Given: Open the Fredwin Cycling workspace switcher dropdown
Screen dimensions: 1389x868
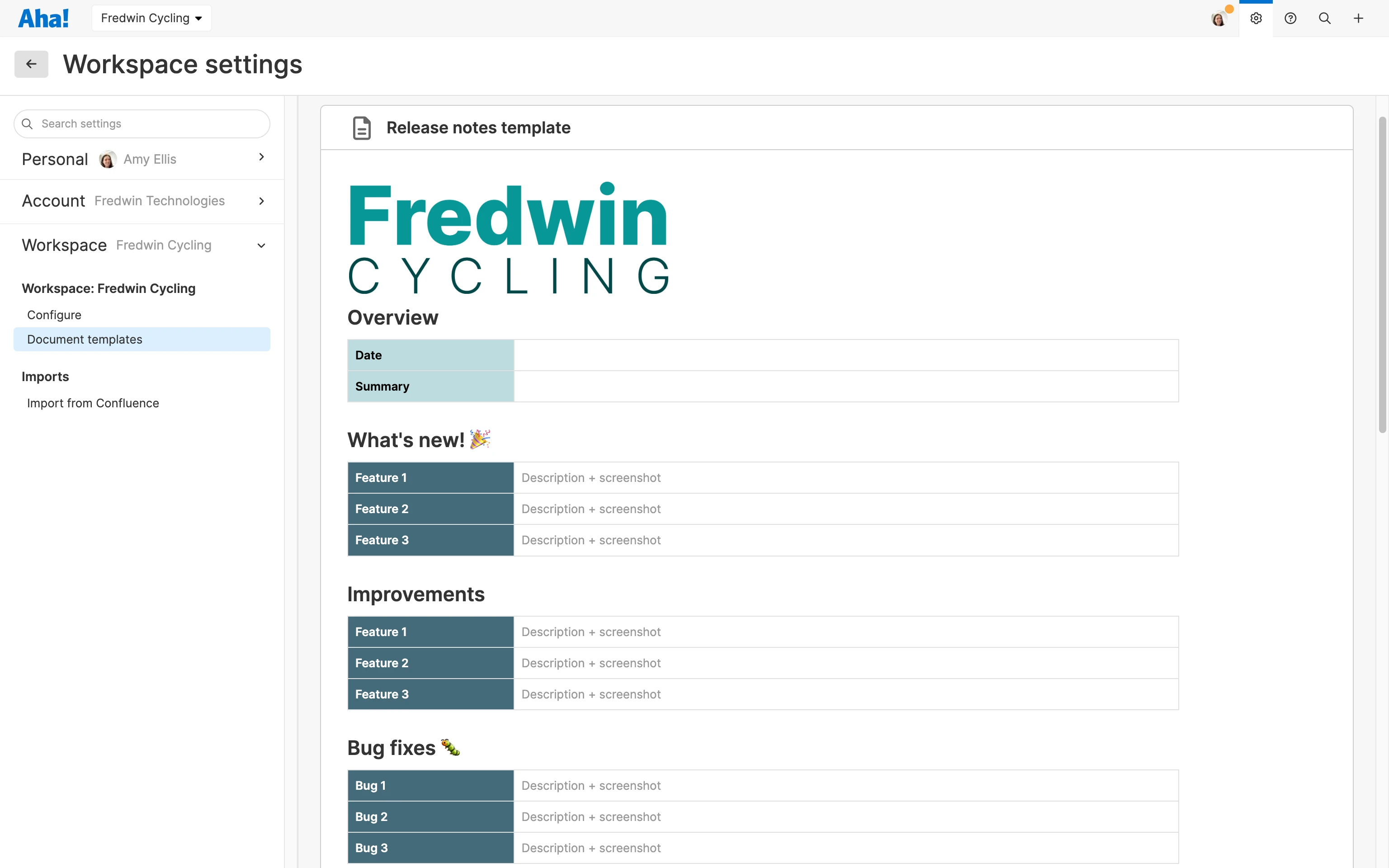Looking at the screenshot, I should (151, 18).
